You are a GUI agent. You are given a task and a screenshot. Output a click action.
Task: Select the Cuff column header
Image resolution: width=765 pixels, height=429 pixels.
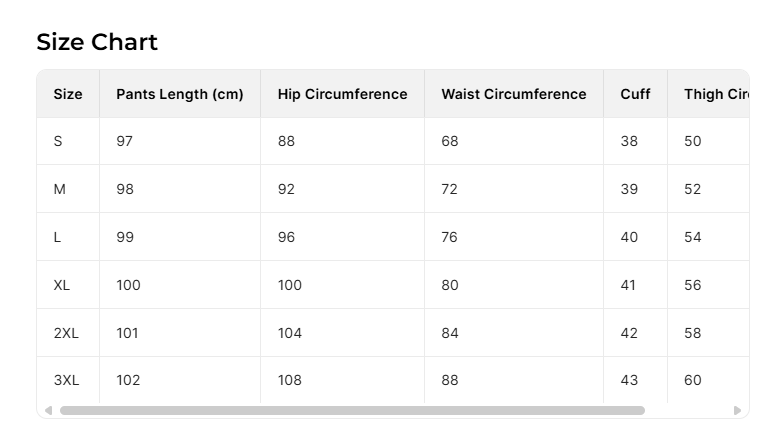click(635, 94)
